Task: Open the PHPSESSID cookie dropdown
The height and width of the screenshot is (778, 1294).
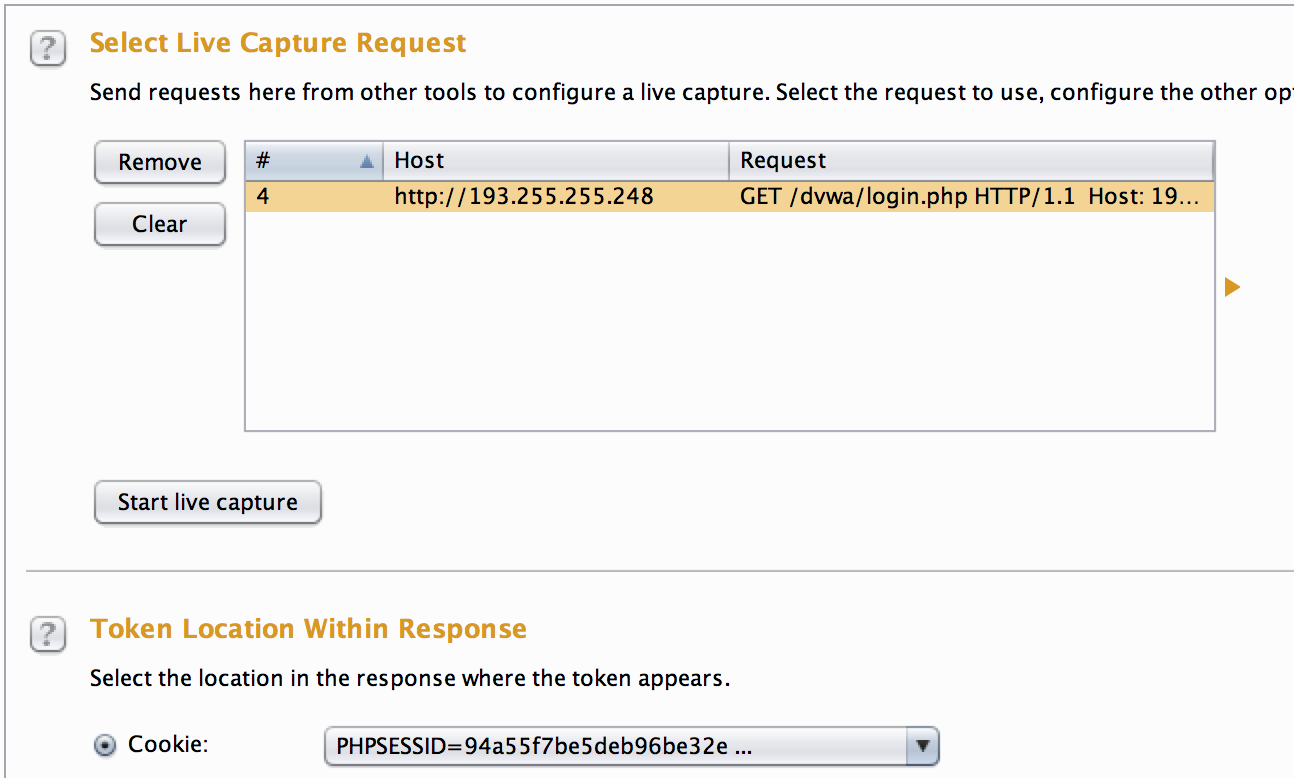Action: click(631, 746)
